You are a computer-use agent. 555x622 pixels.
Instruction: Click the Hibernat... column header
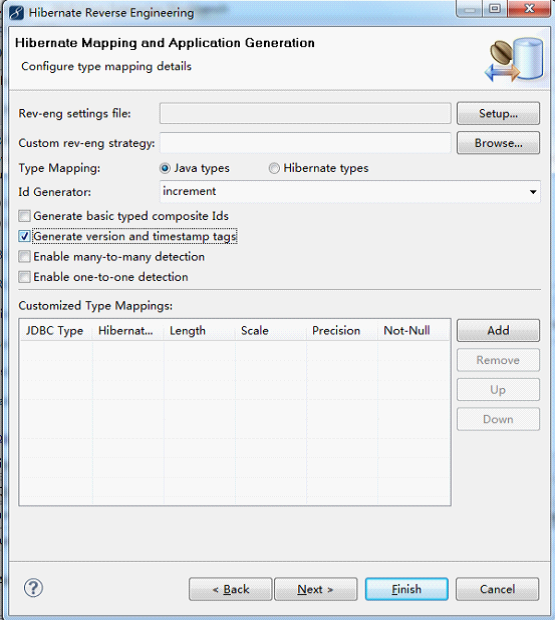pyautogui.click(x=128, y=330)
